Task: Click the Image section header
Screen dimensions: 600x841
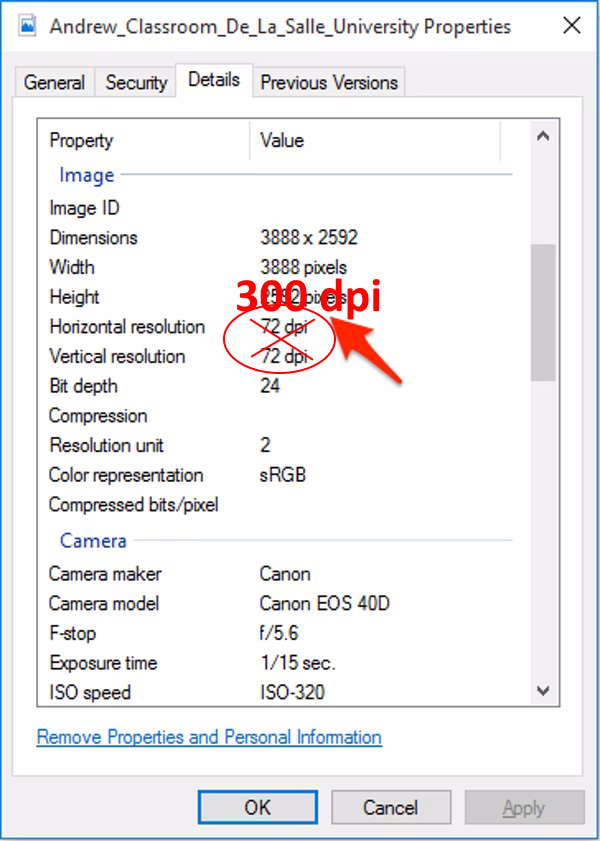Action: coord(87,175)
